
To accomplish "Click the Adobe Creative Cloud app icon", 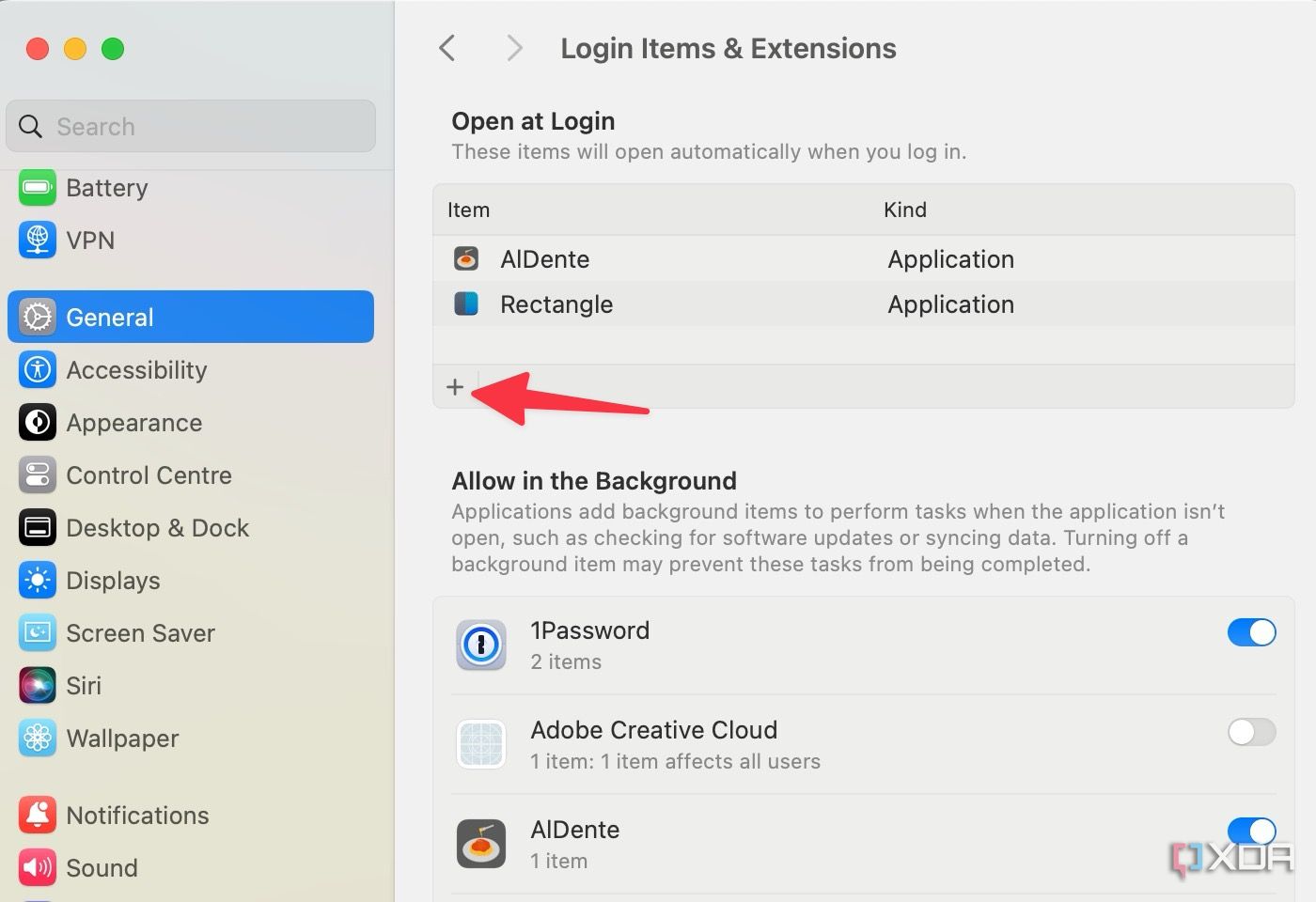I will tap(481, 744).
